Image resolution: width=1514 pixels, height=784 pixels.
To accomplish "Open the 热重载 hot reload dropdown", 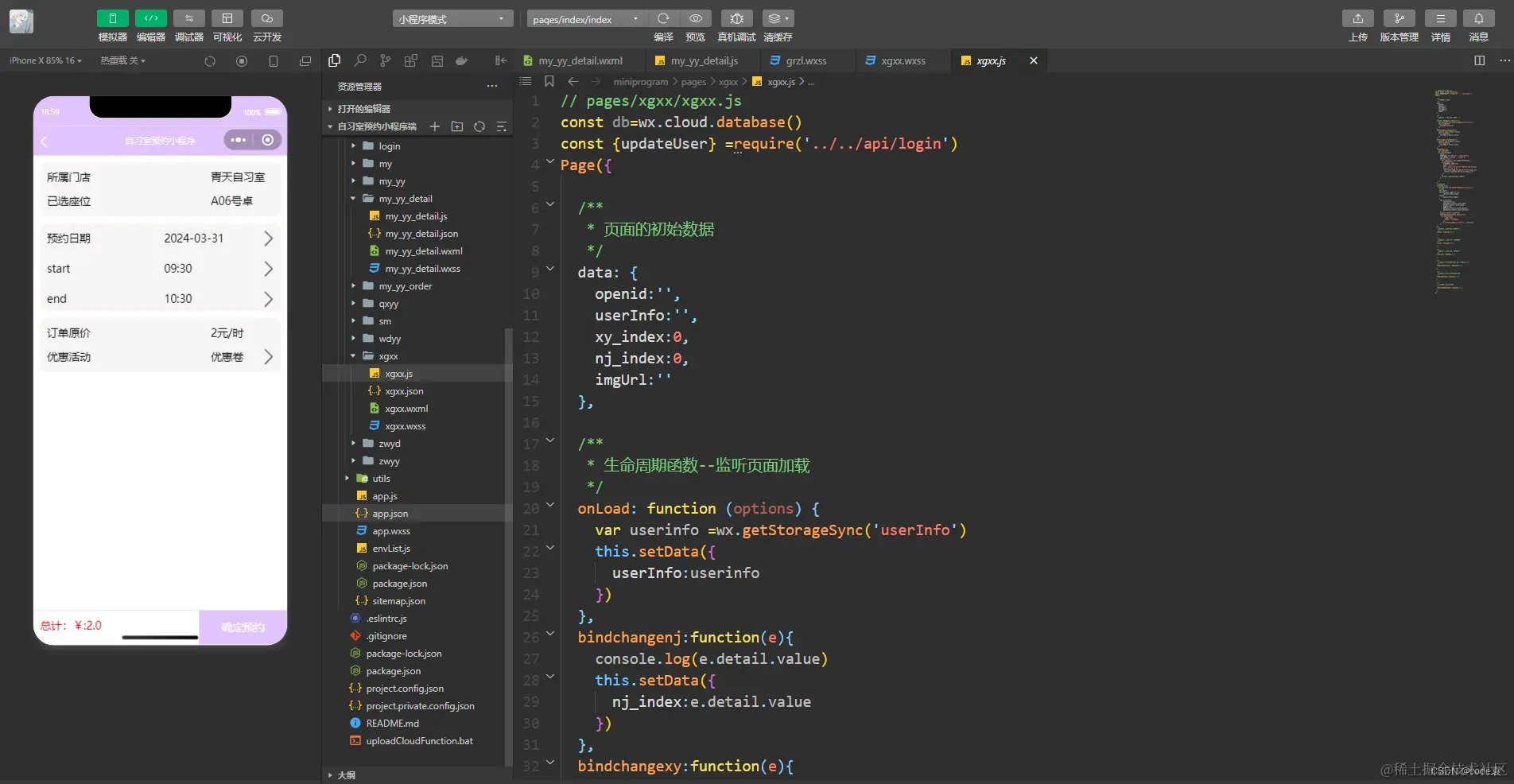I will (x=123, y=60).
